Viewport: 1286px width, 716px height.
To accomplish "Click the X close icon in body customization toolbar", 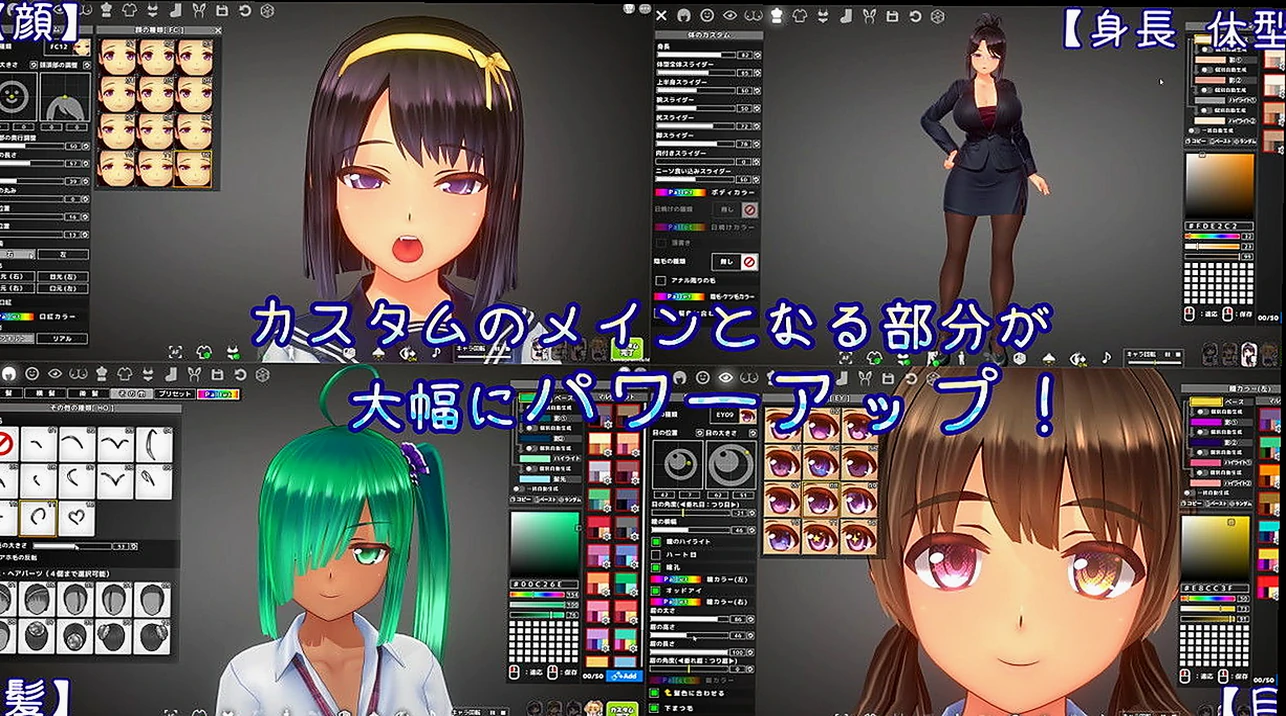I will (x=662, y=16).
